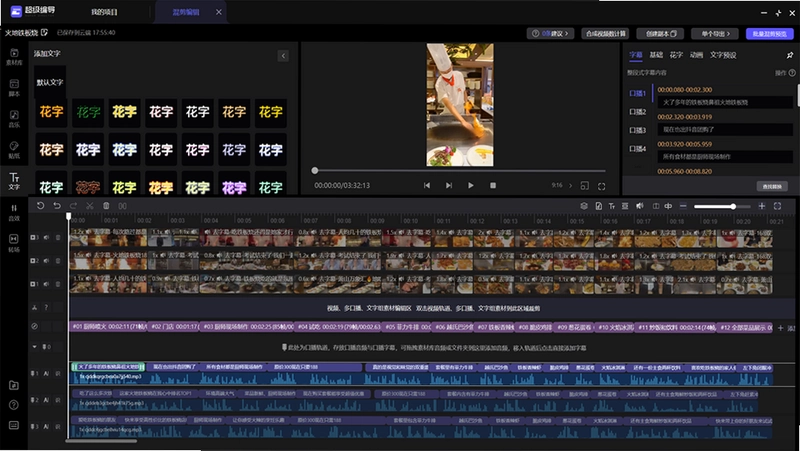Edit the project name 火地铁板烧 icon

pos(44,33)
